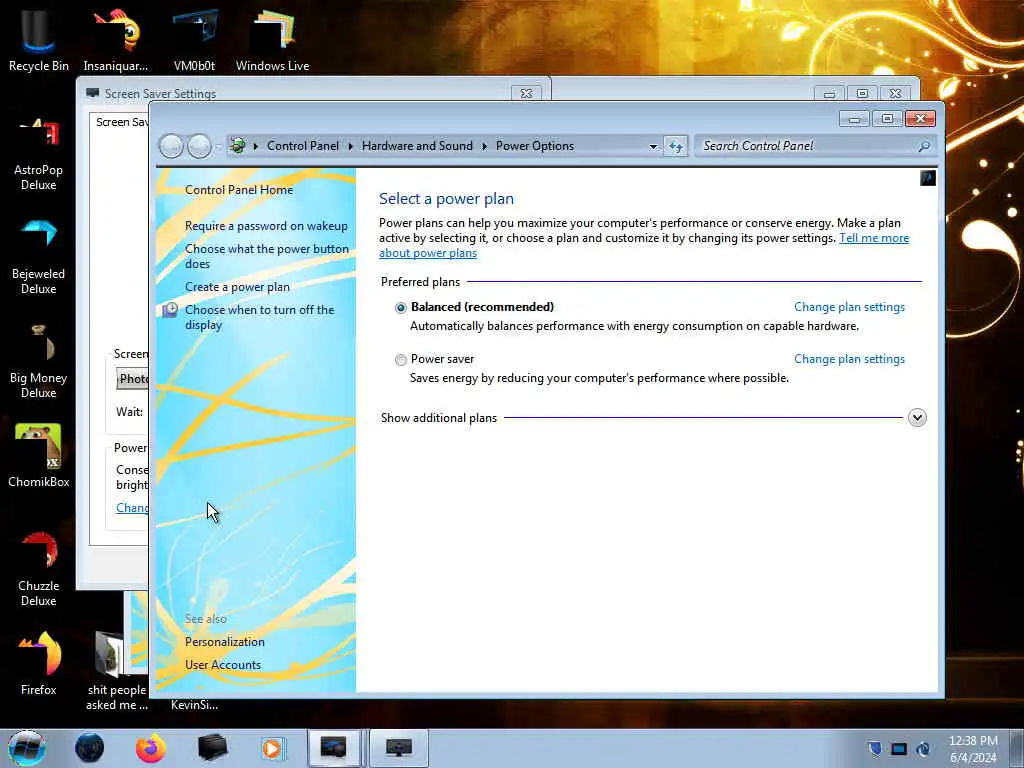Click the taskbar clock and date
1024x768 pixels.
pos(973,749)
